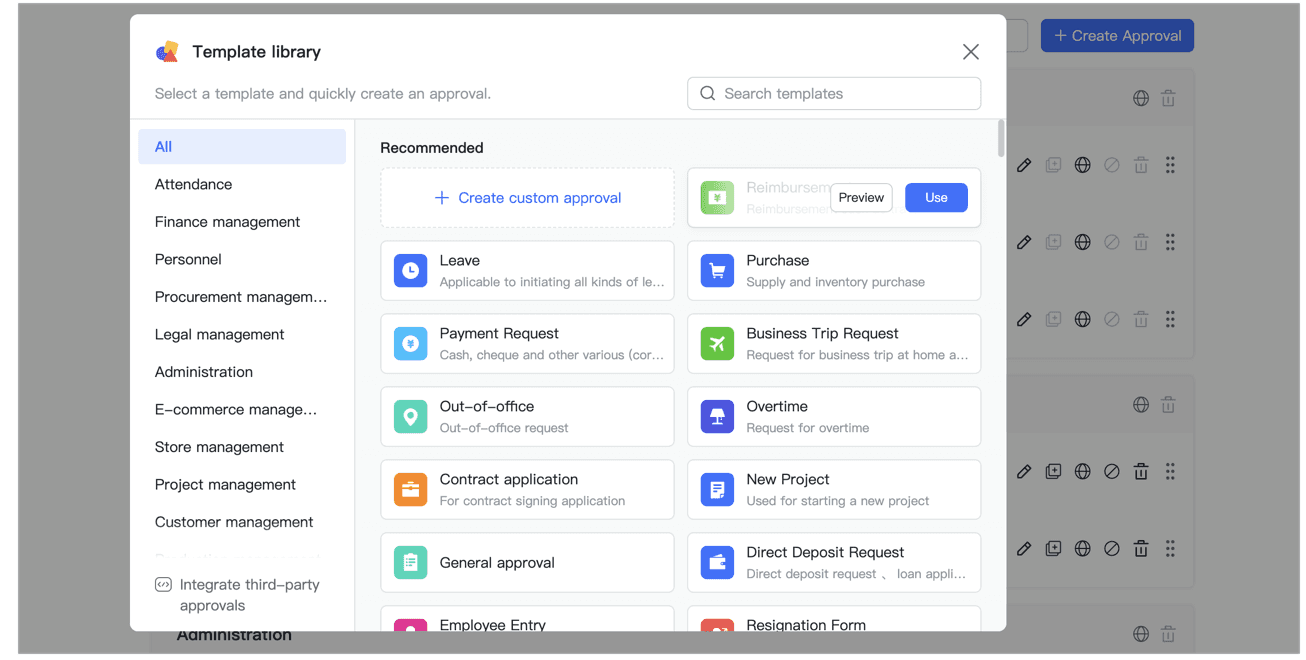Select the Personnel category

(x=242, y=259)
